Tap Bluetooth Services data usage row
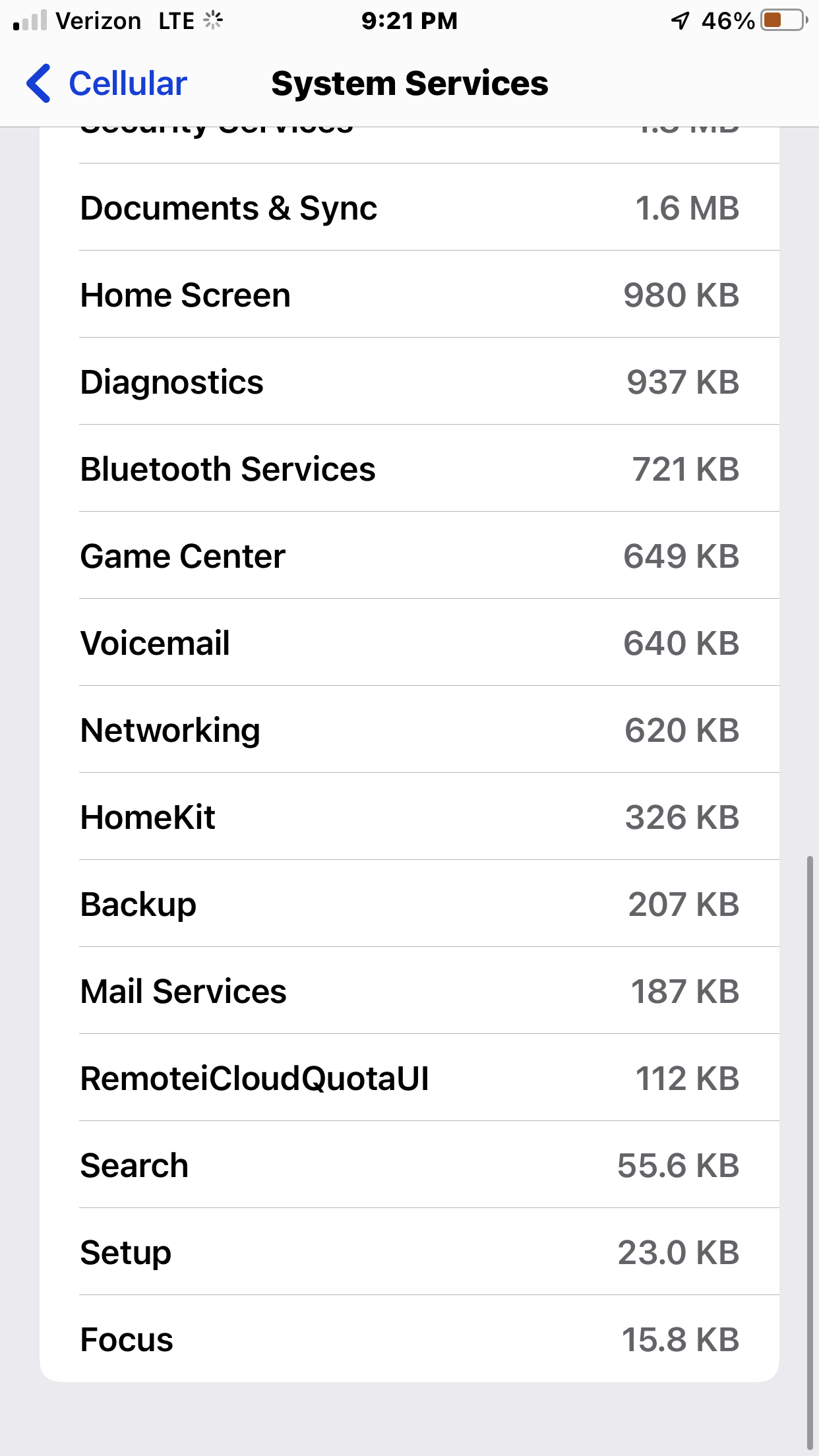The width and height of the screenshot is (819, 1456). [409, 470]
